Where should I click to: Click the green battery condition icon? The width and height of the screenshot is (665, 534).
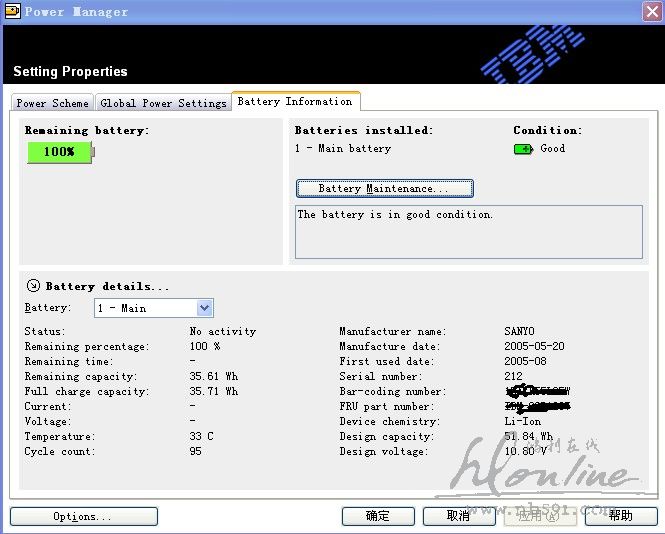pyautogui.click(x=523, y=149)
